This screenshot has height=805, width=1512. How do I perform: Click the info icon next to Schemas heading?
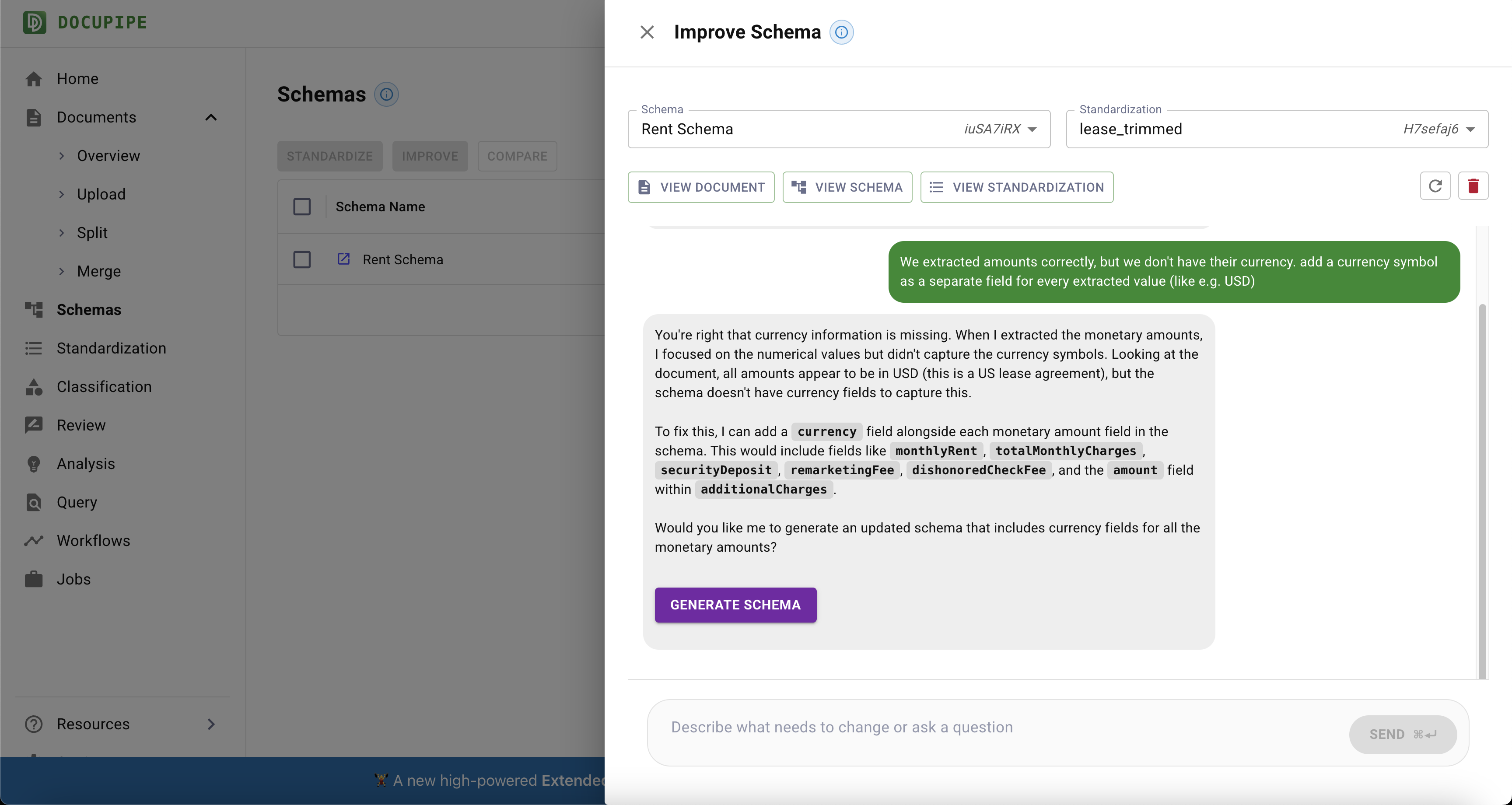point(386,94)
